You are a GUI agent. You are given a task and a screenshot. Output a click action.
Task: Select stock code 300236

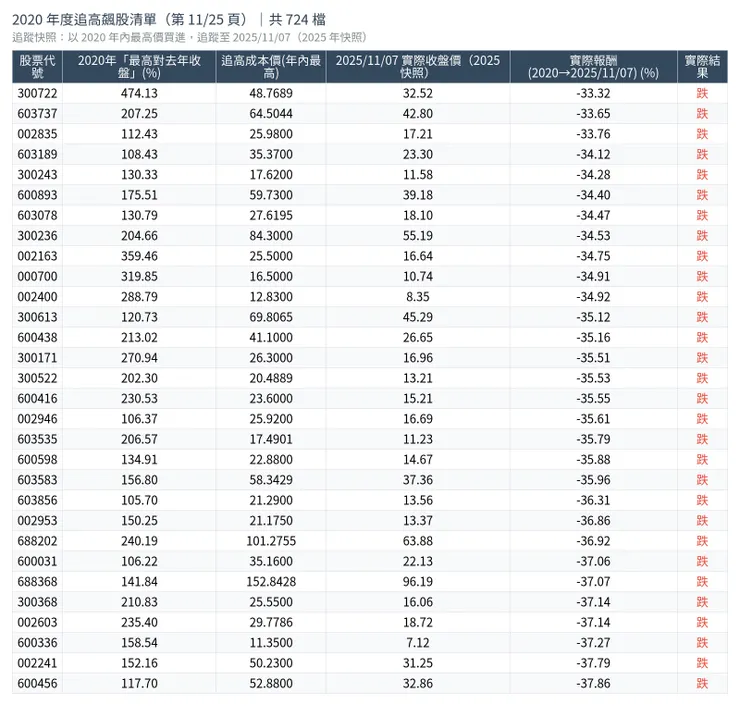coord(37,235)
